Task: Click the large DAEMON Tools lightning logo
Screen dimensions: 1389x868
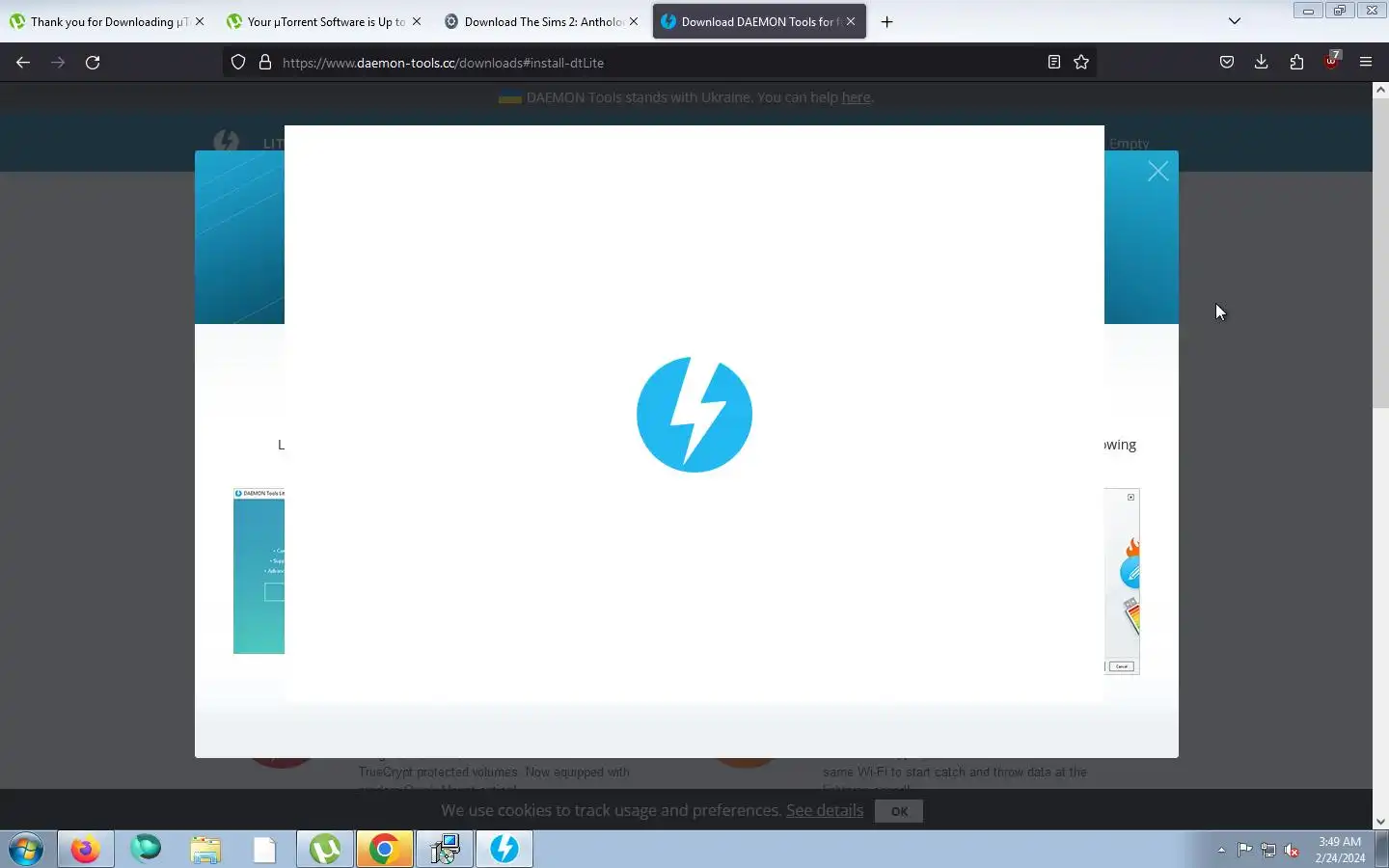Action: [x=694, y=415]
